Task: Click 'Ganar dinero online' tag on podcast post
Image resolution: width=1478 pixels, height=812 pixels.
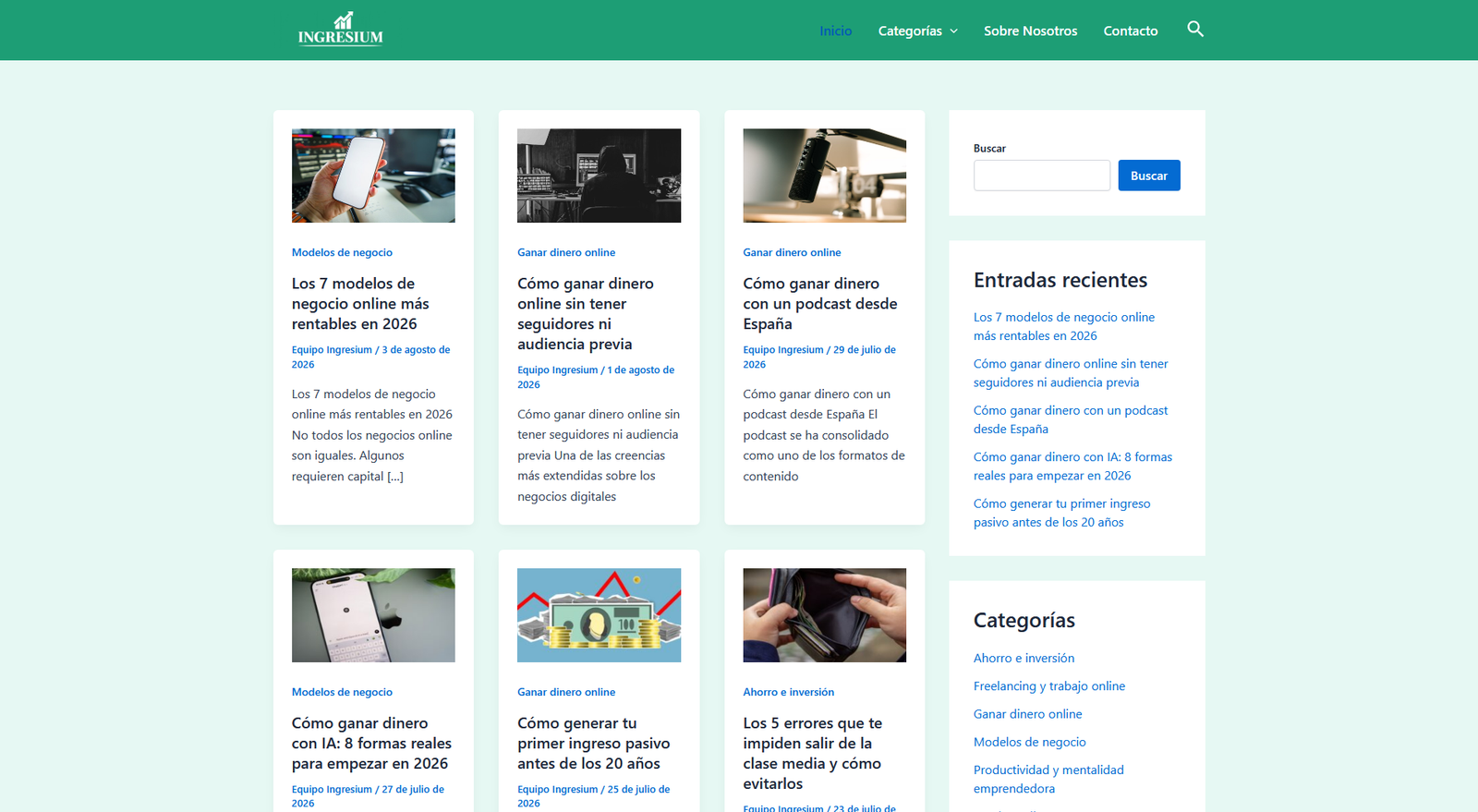Action: coord(792,252)
